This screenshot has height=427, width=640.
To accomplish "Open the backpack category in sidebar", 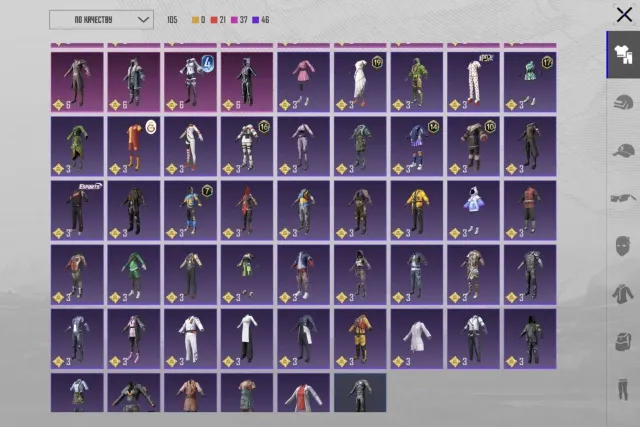I will pos(622,341).
